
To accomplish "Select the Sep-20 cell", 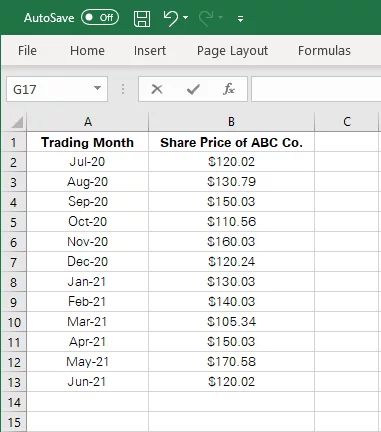I will click(88, 202).
